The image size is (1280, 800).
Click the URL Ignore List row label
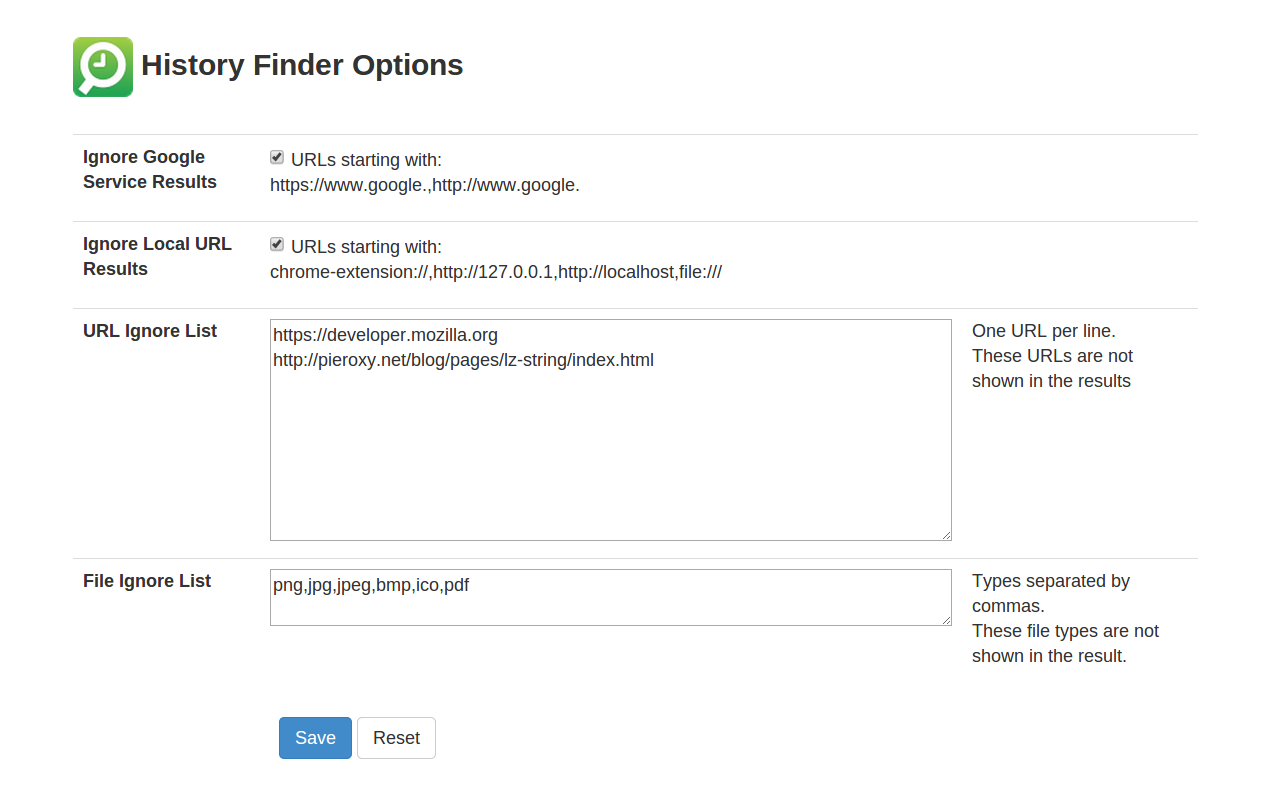(150, 331)
